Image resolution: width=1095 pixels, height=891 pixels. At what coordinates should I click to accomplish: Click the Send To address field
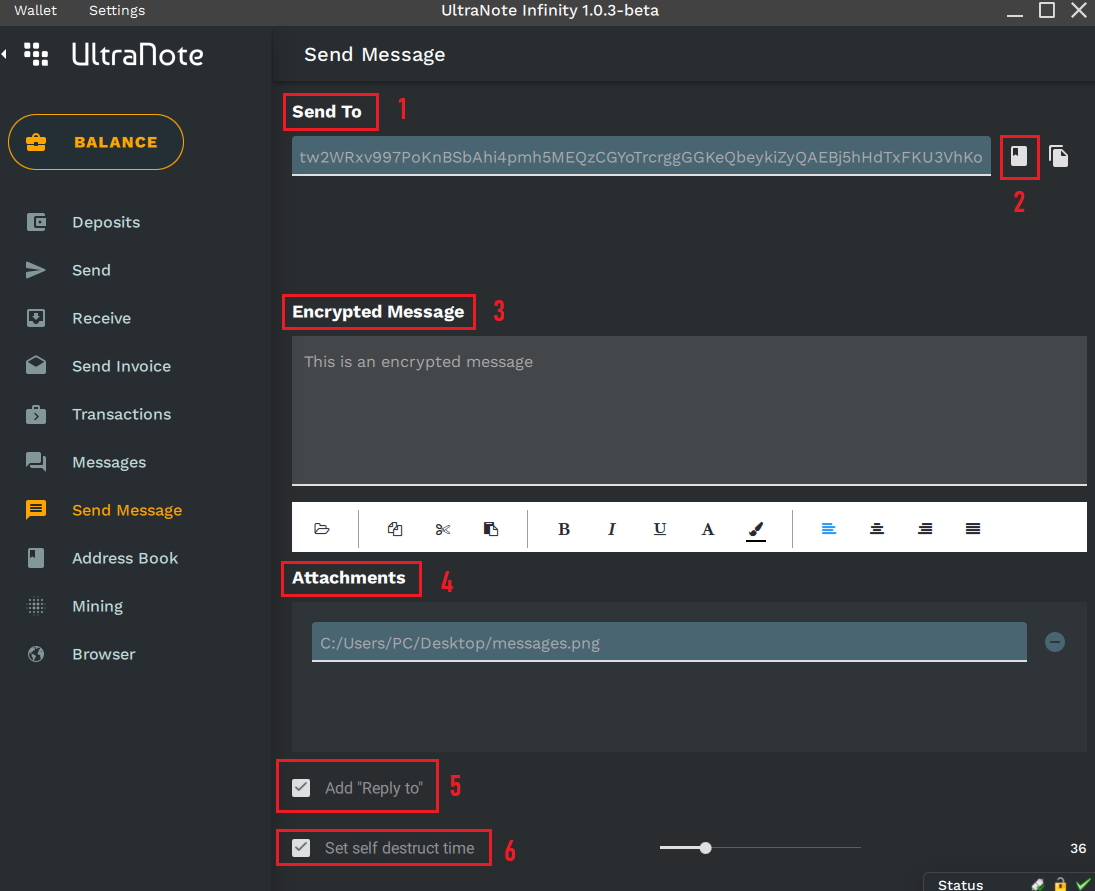(641, 156)
